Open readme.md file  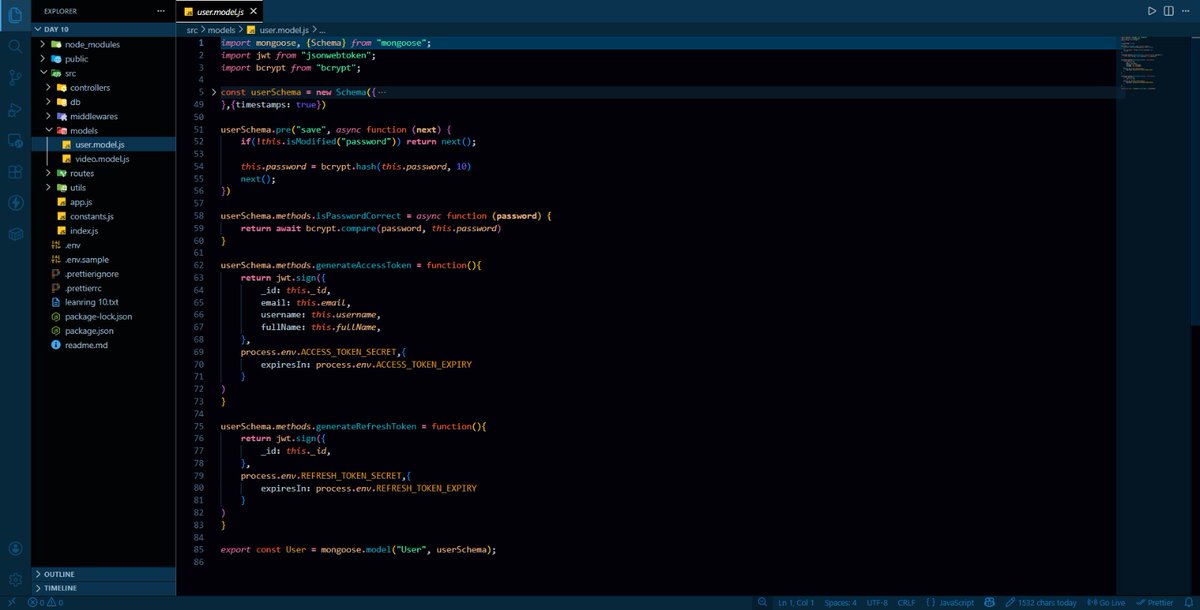click(x=103, y=345)
